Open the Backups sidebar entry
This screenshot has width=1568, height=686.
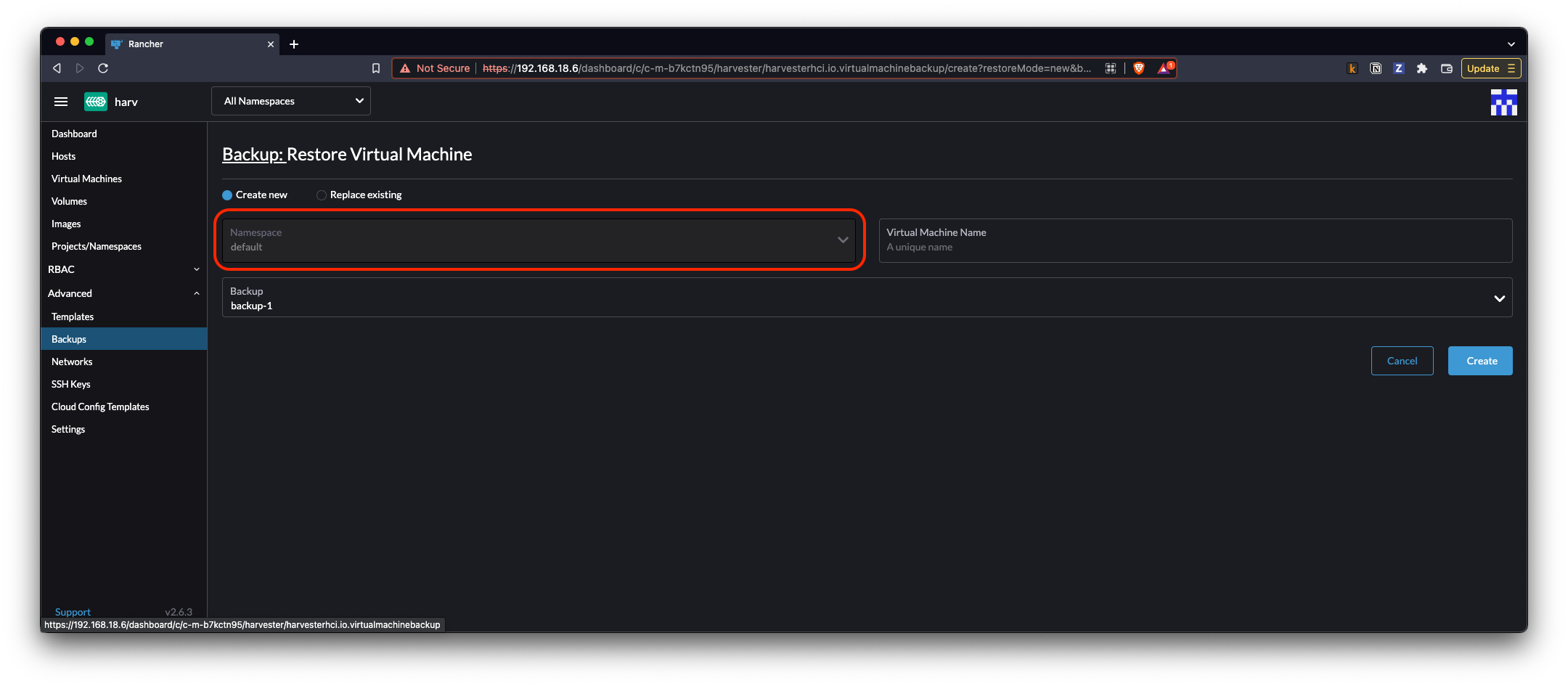[68, 338]
